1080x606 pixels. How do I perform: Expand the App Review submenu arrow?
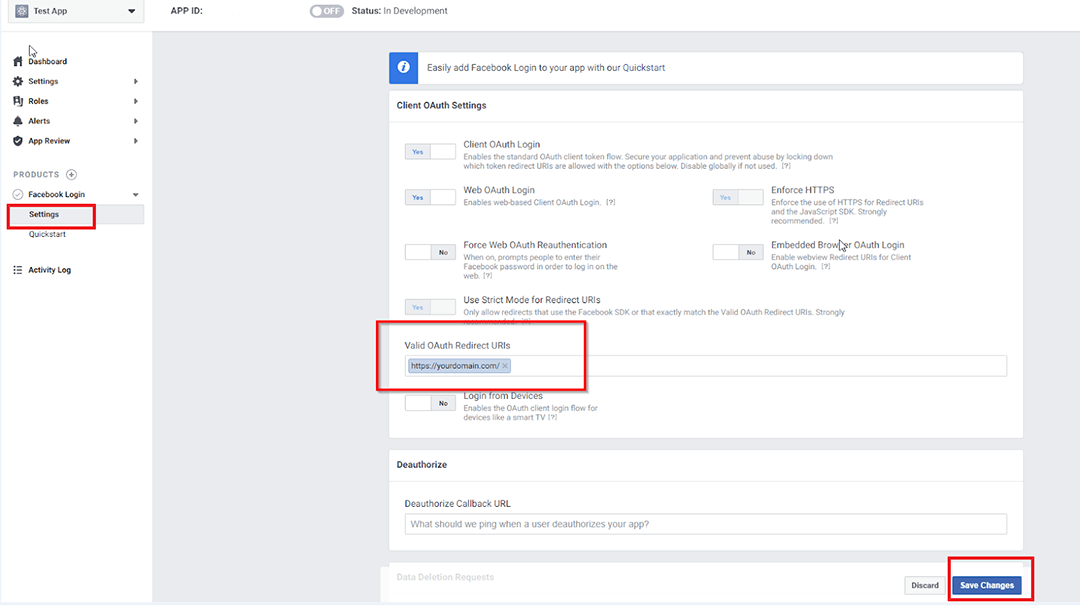(136, 141)
